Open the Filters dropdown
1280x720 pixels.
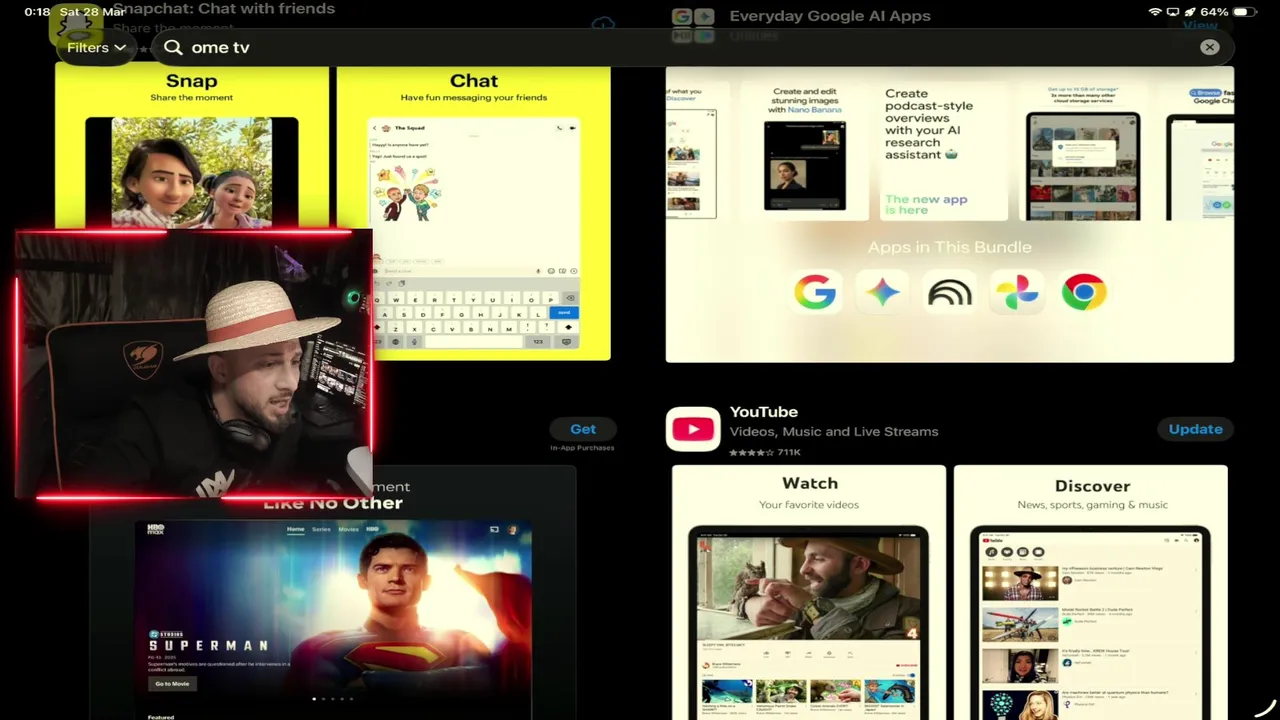point(96,47)
